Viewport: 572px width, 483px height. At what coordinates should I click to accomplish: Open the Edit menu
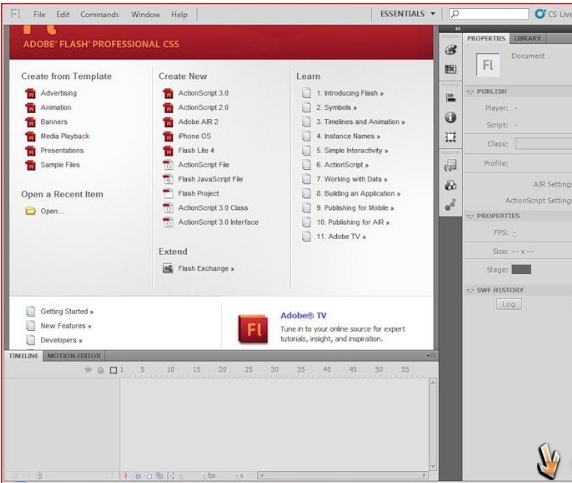click(x=63, y=14)
